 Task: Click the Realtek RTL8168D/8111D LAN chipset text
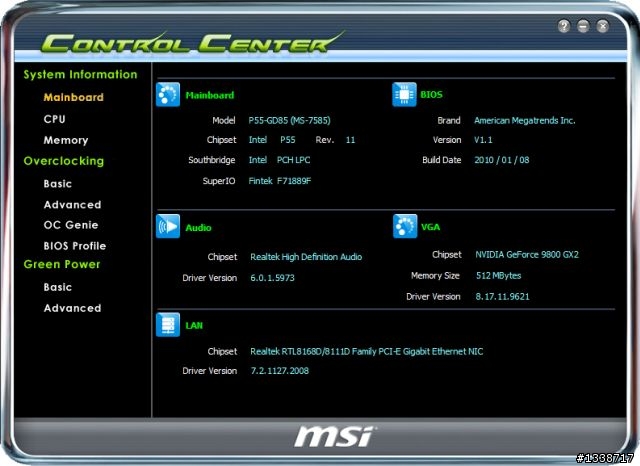click(367, 351)
